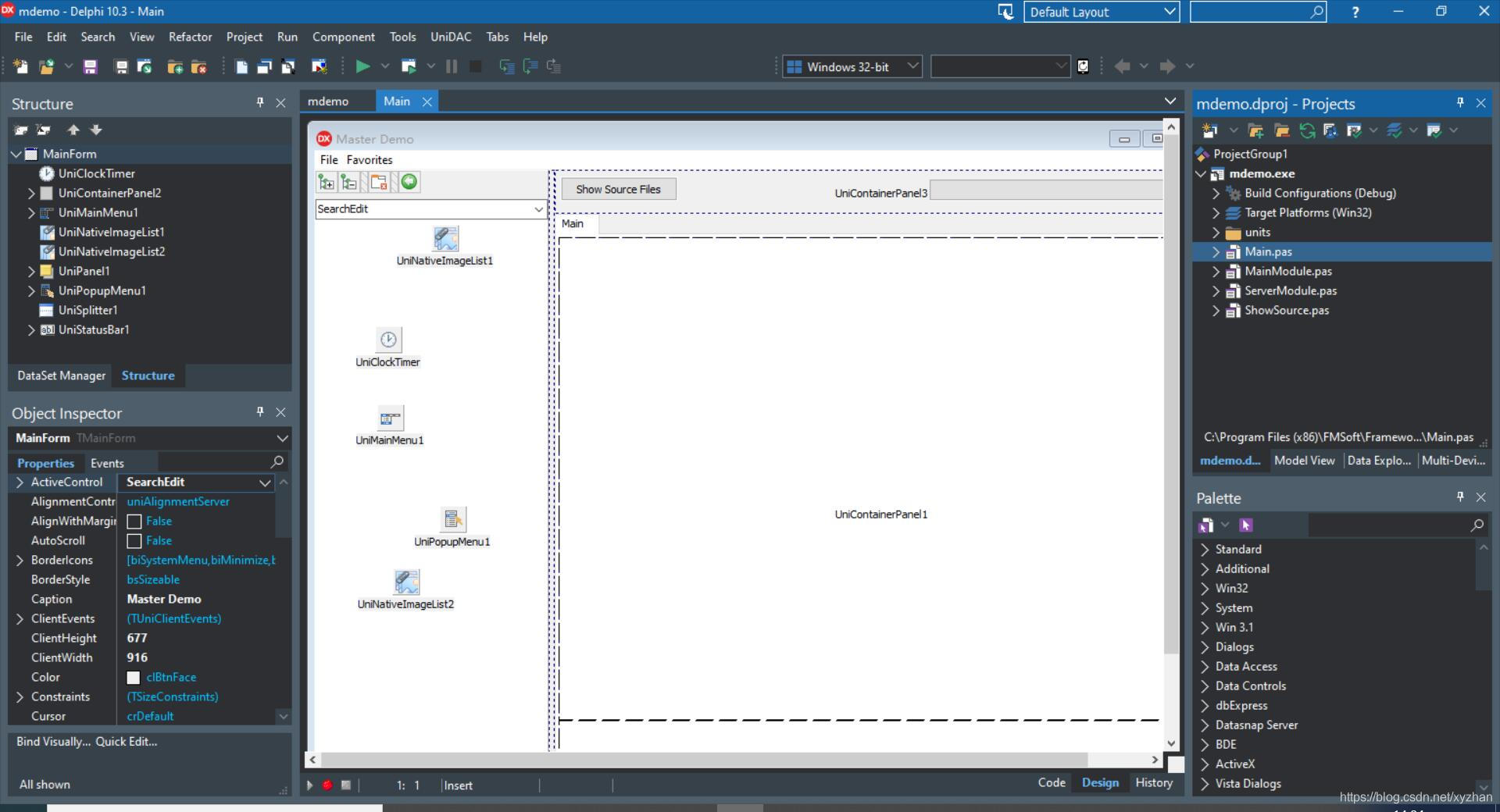Toggle the AutoScroll False checkbox
1500x812 pixels.
134,541
